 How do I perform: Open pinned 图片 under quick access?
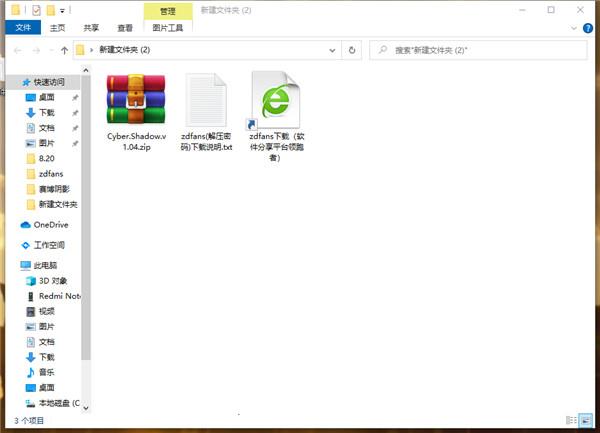[47, 143]
